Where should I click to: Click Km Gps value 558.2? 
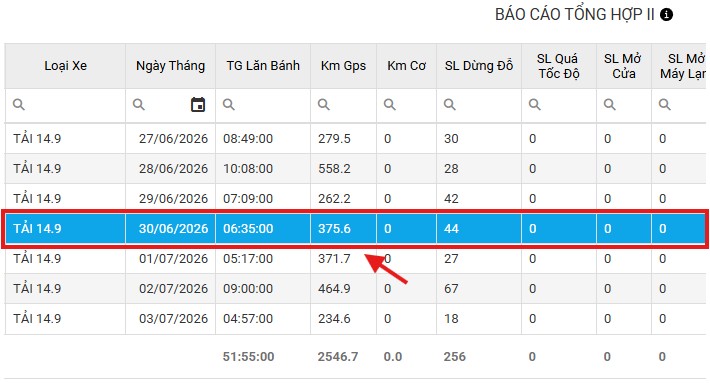(334, 168)
